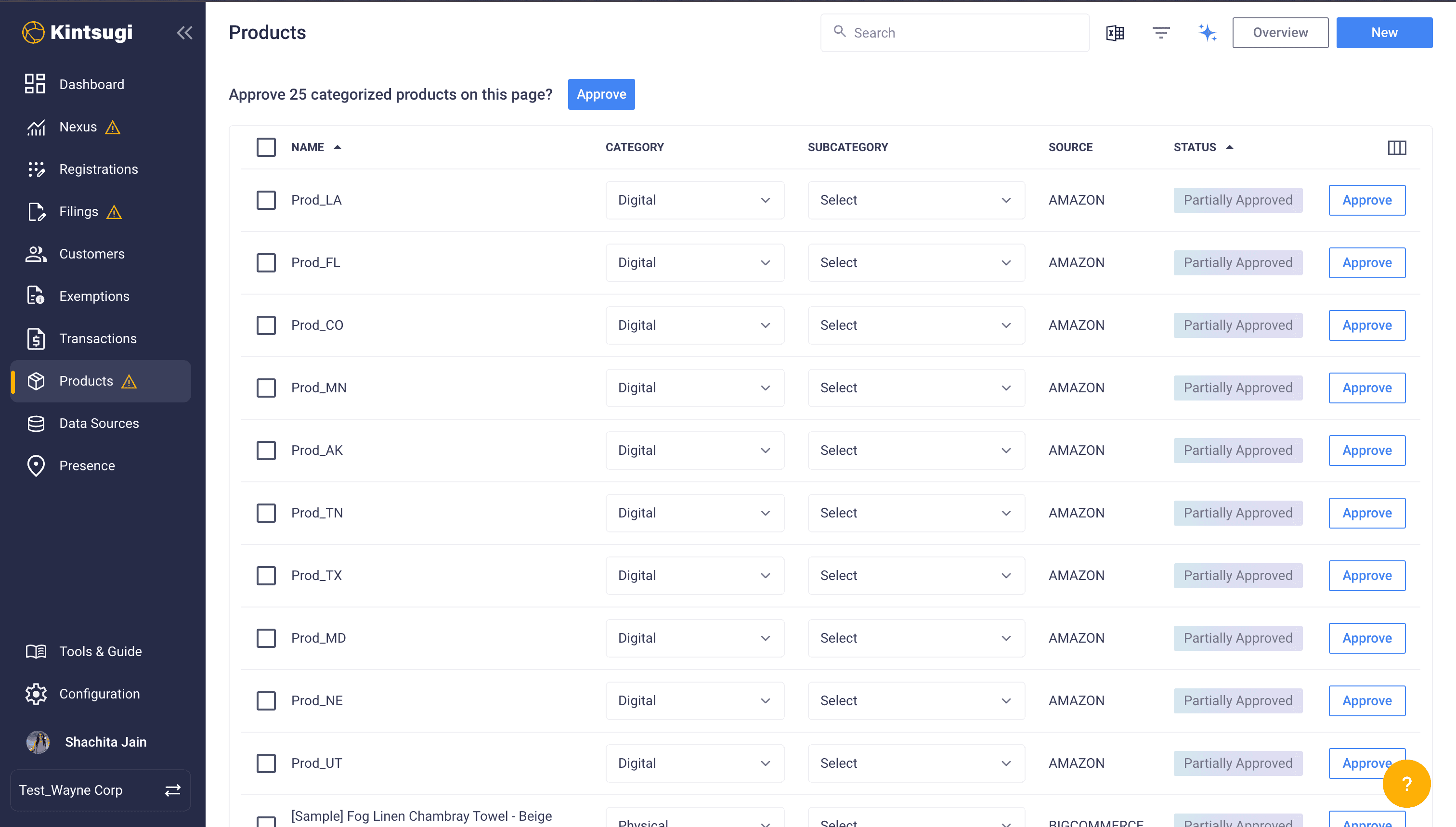Expand the Subcategory dropdown for Prod_CO
This screenshot has height=827, width=1456.
(x=916, y=325)
